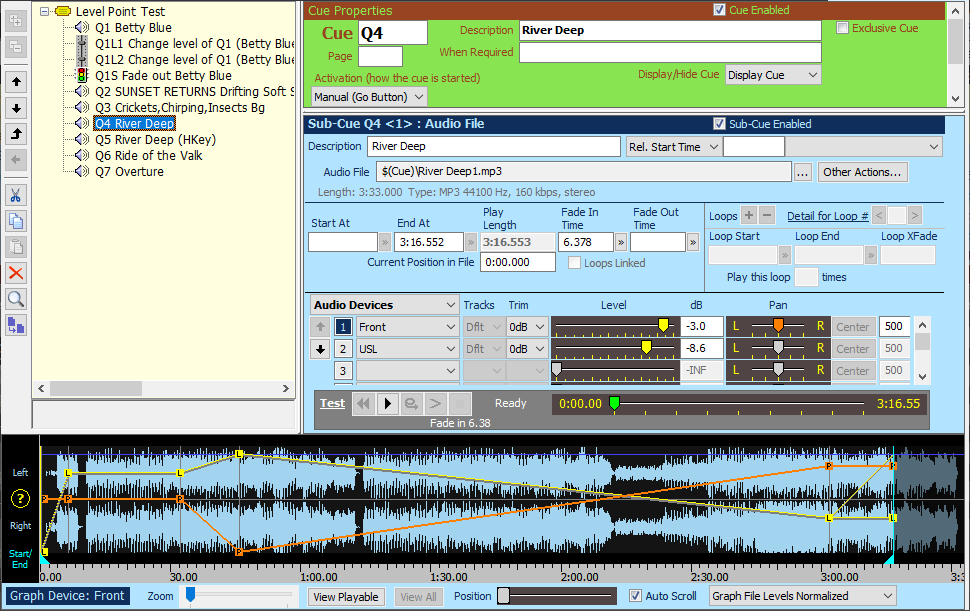This screenshot has height=611, width=970.
Task: Select cue Q2 SUNSET RETURNS in the tree
Action: [194, 92]
